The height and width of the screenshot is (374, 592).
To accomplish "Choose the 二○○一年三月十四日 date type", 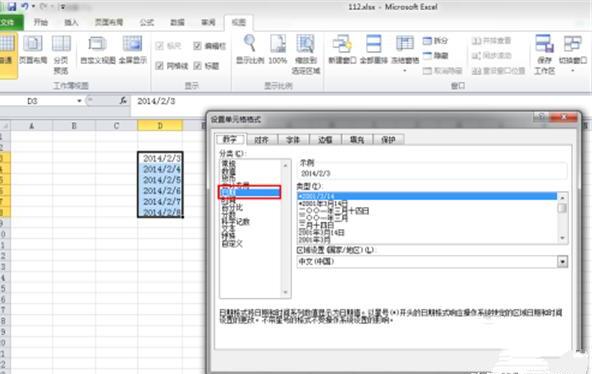I will [334, 211].
